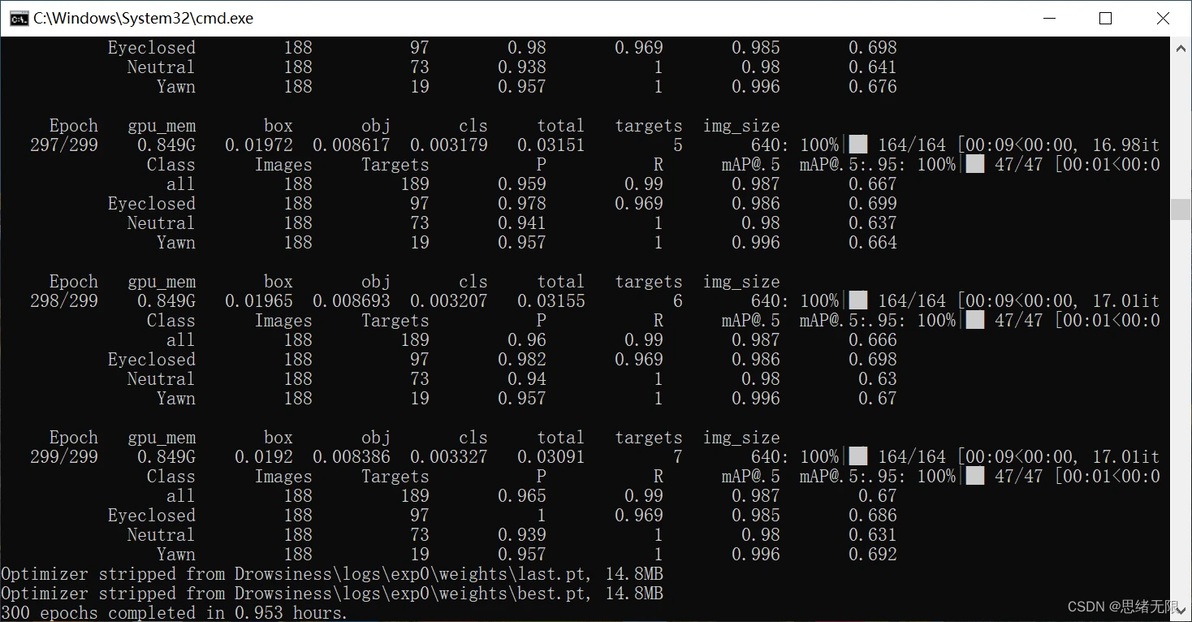Screen dimensions: 1192x622
Task: Click the 16.98it speed reading
Action: pyautogui.click(x=1127, y=144)
